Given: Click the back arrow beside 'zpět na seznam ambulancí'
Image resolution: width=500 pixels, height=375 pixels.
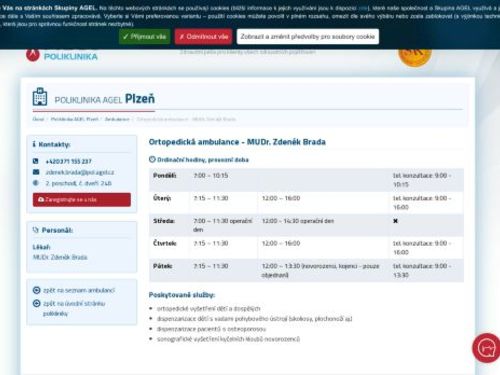Looking at the screenshot, I should click(x=36, y=290).
